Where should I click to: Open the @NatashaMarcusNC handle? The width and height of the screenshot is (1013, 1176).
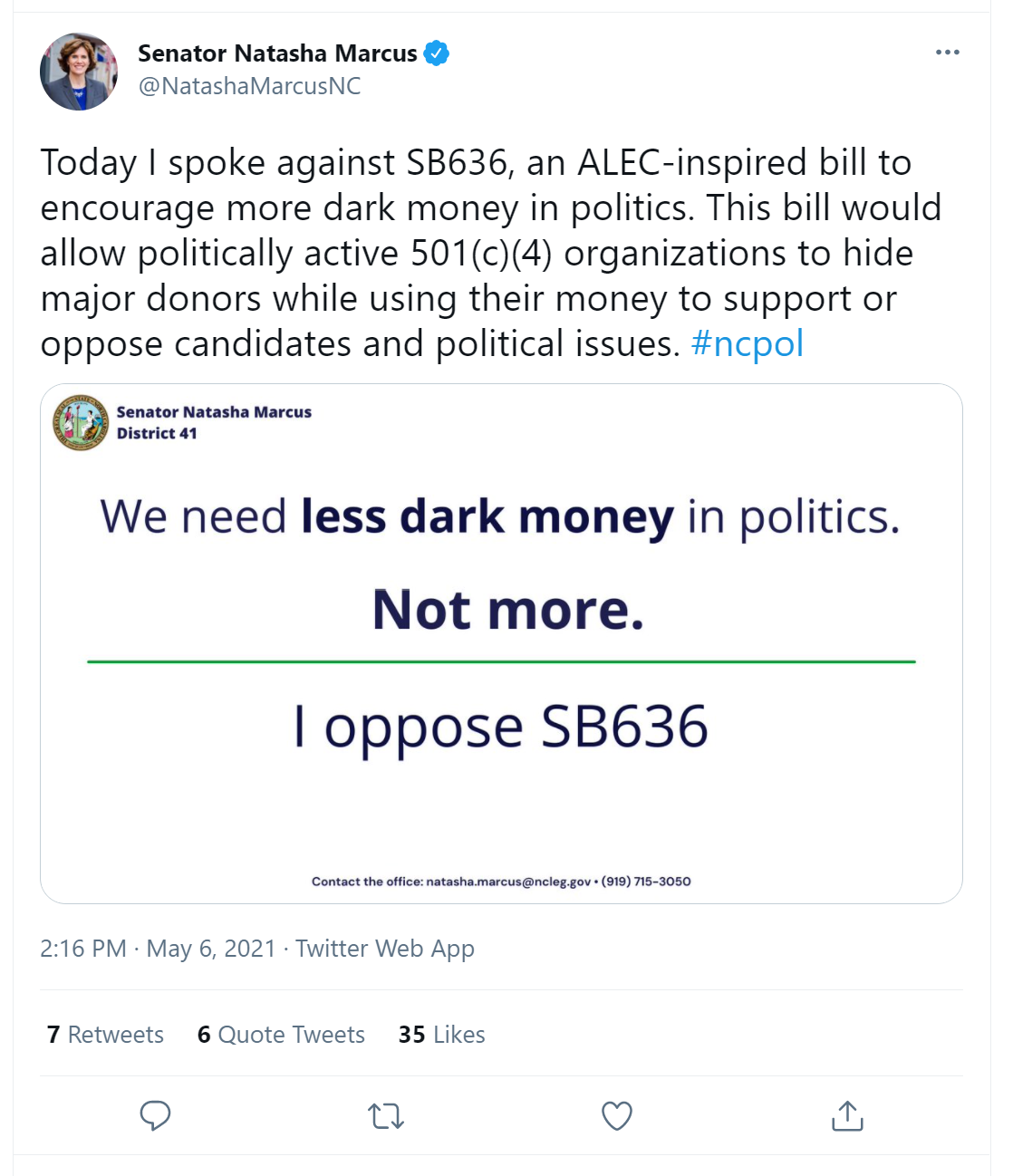tap(249, 86)
